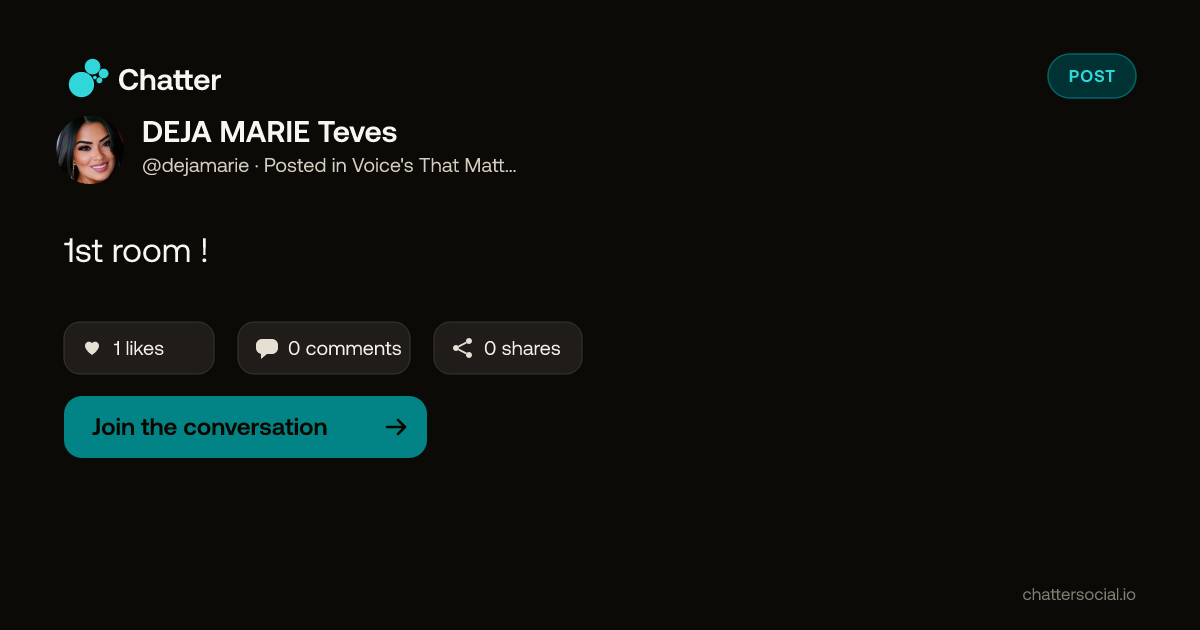Image resolution: width=1200 pixels, height=630 pixels.
Task: Click the Chatter wordmark text
Action: click(x=169, y=80)
